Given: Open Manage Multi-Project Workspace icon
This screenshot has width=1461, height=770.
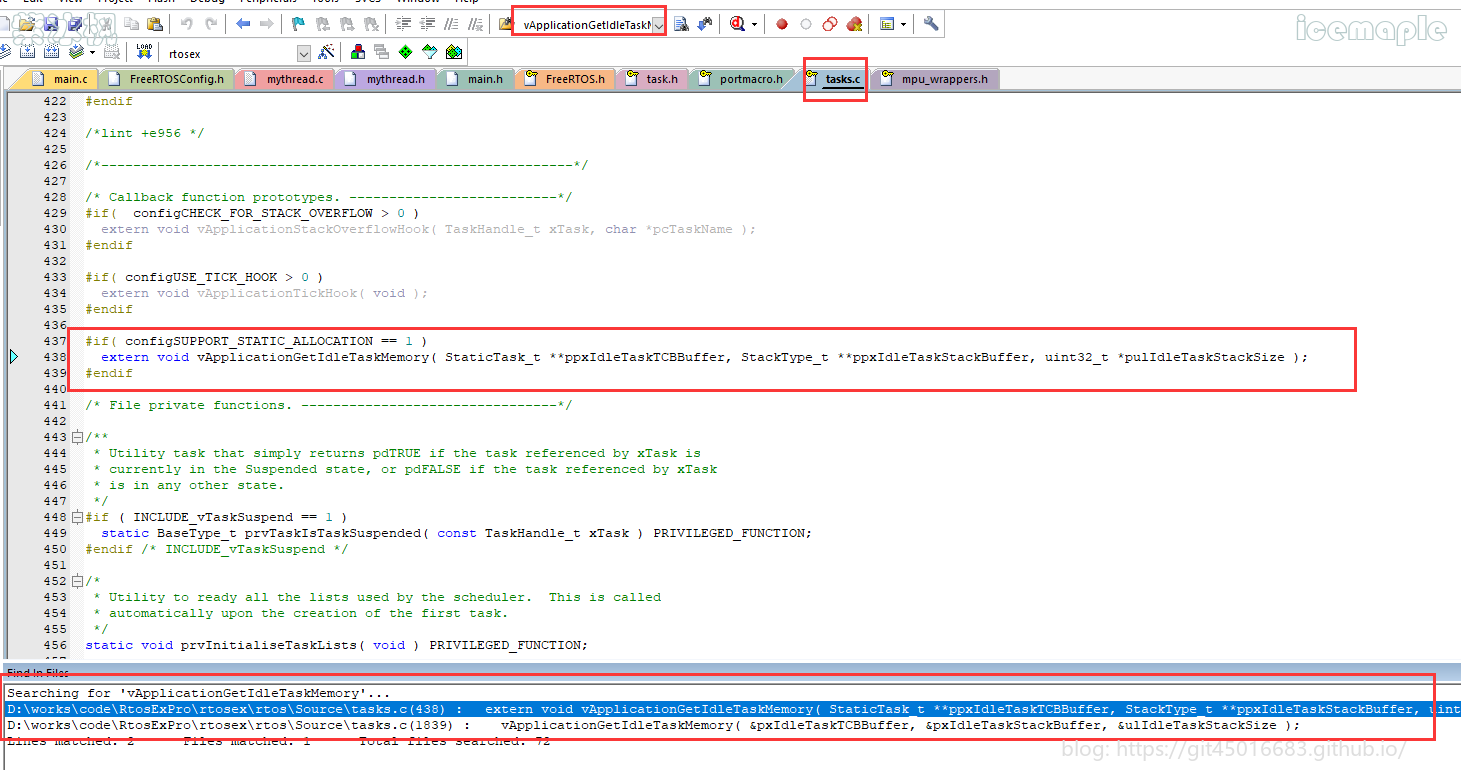Looking at the screenshot, I should (x=381, y=52).
